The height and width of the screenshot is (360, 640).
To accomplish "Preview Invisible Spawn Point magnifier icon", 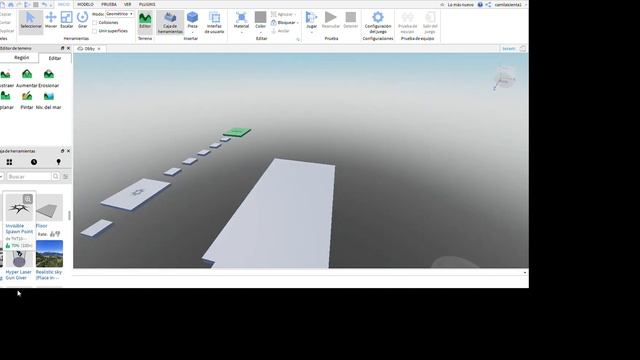I will pyautogui.click(x=28, y=199).
